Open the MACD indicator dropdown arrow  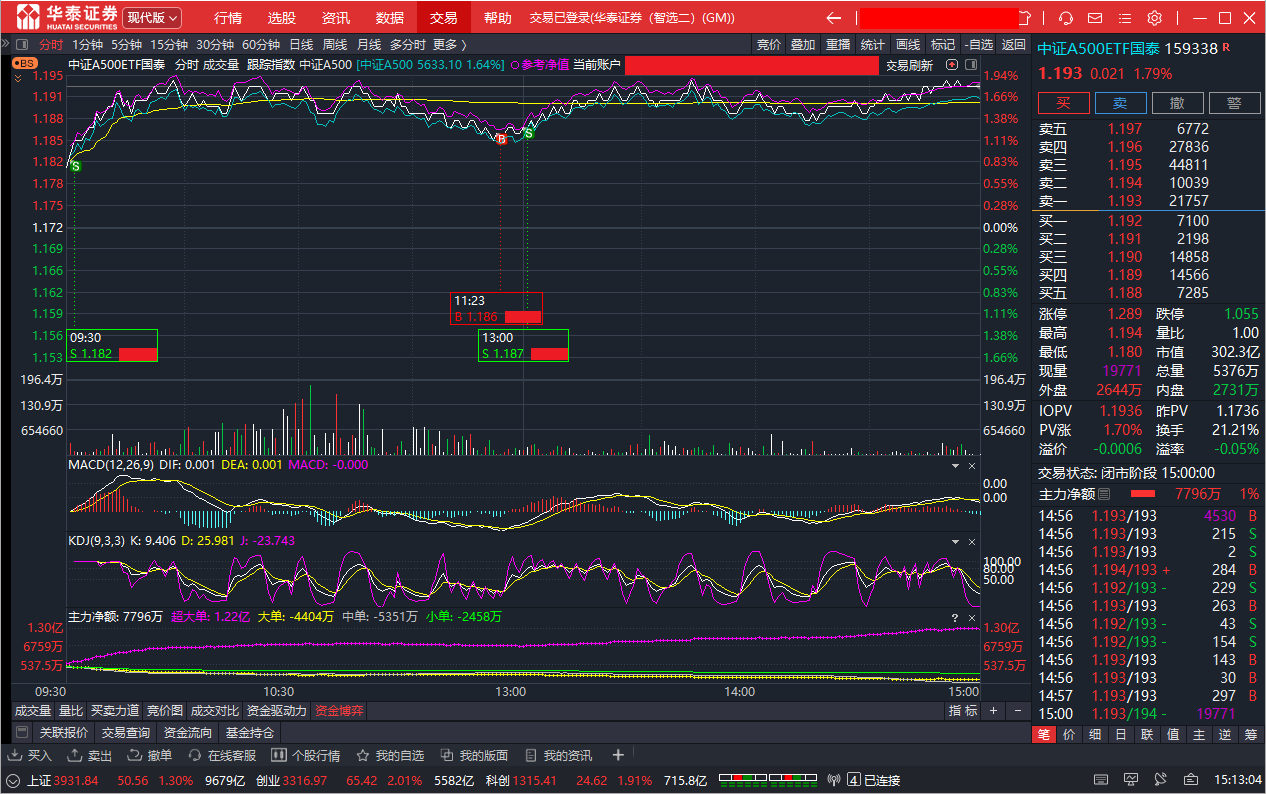coord(954,466)
